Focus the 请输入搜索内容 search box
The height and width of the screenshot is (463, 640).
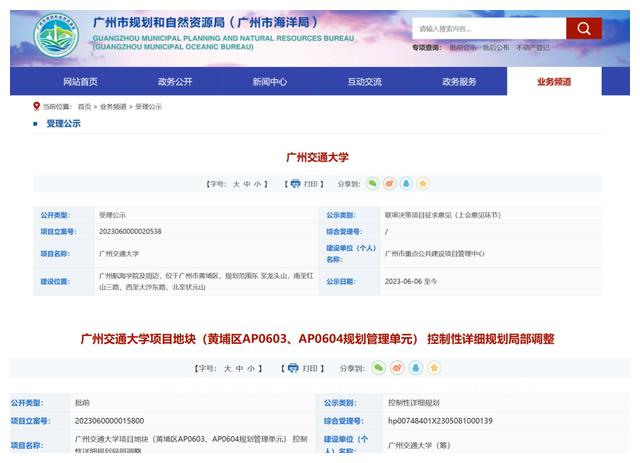[x=489, y=29]
